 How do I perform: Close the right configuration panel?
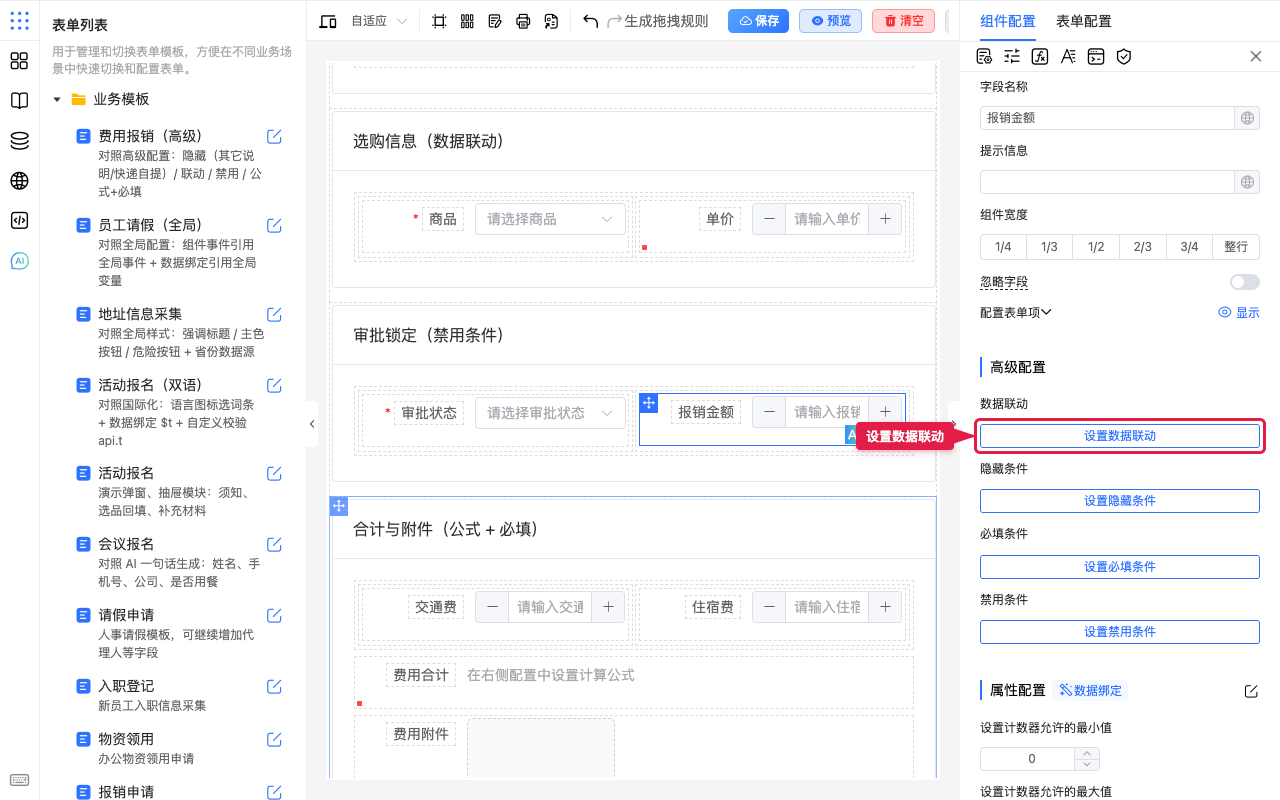click(1256, 56)
